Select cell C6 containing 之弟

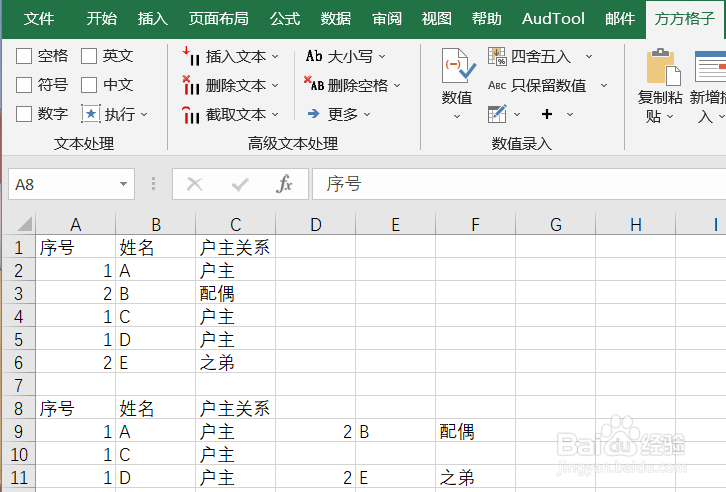(x=236, y=362)
